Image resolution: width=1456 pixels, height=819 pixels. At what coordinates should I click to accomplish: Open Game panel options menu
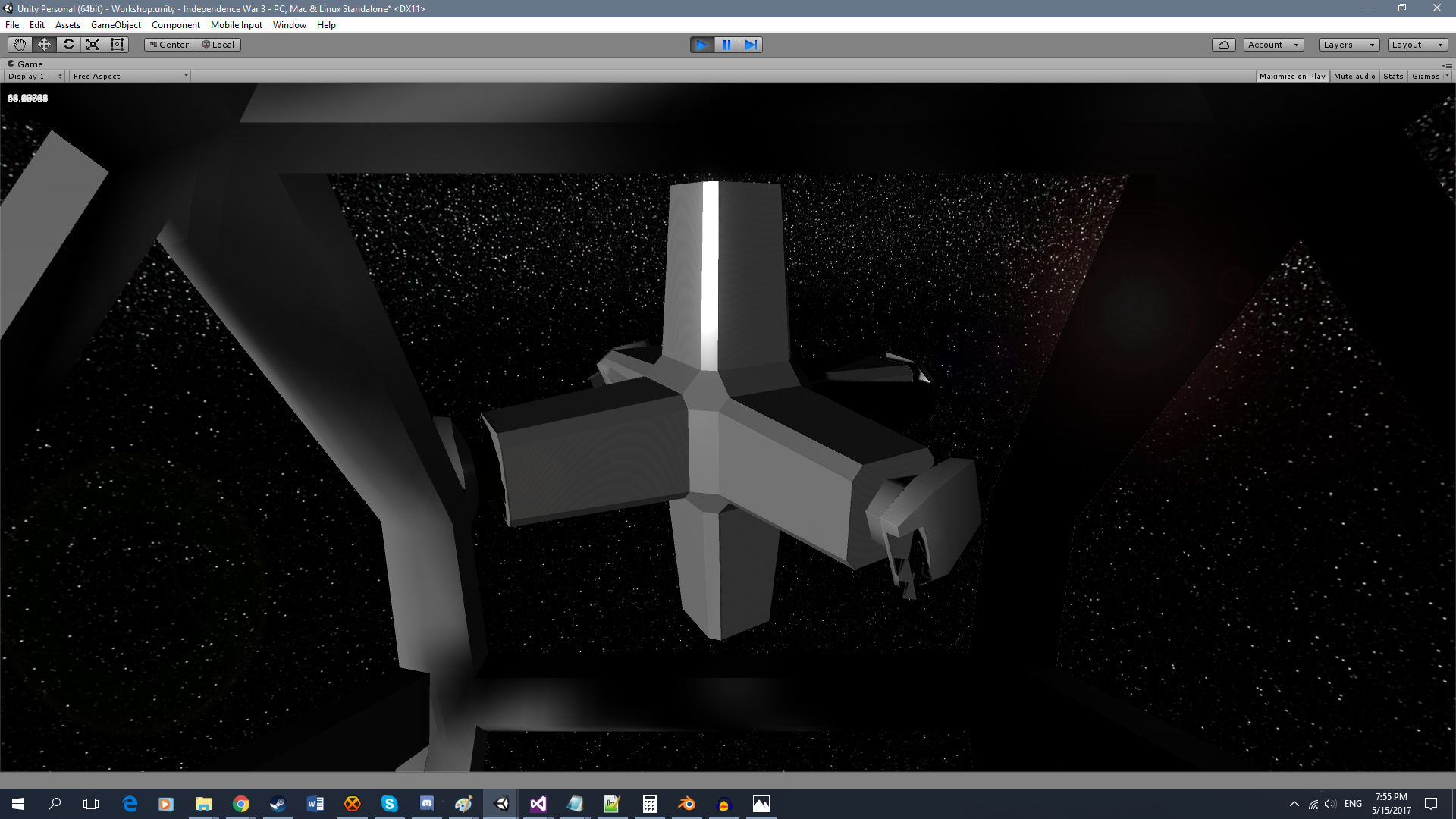point(1447,65)
